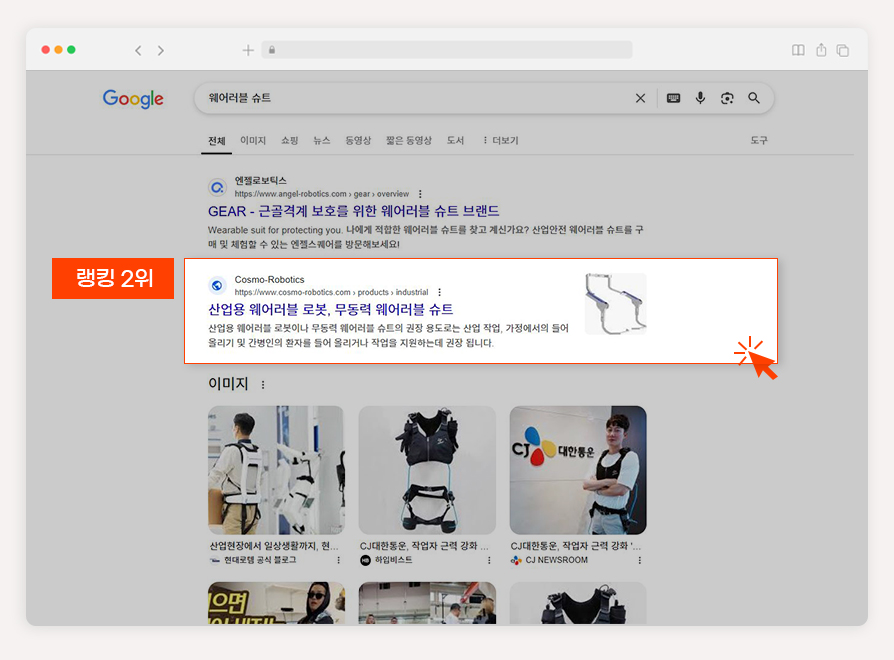This screenshot has width=894, height=660.
Task: Open the 도구 search tools
Action: pyautogui.click(x=759, y=140)
